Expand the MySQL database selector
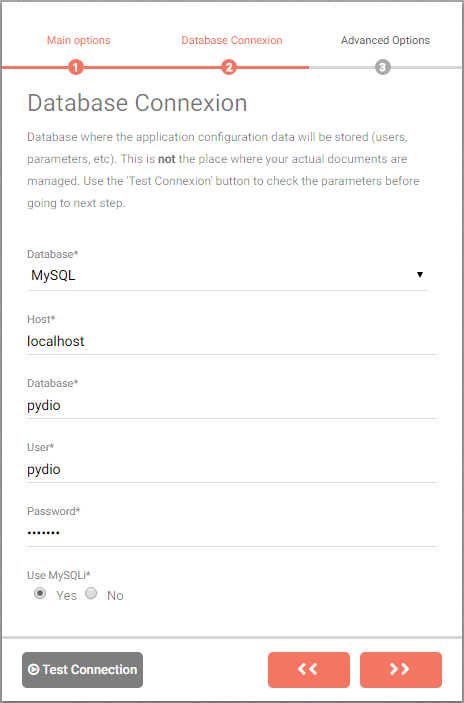The height and width of the screenshot is (703, 464). (228, 275)
